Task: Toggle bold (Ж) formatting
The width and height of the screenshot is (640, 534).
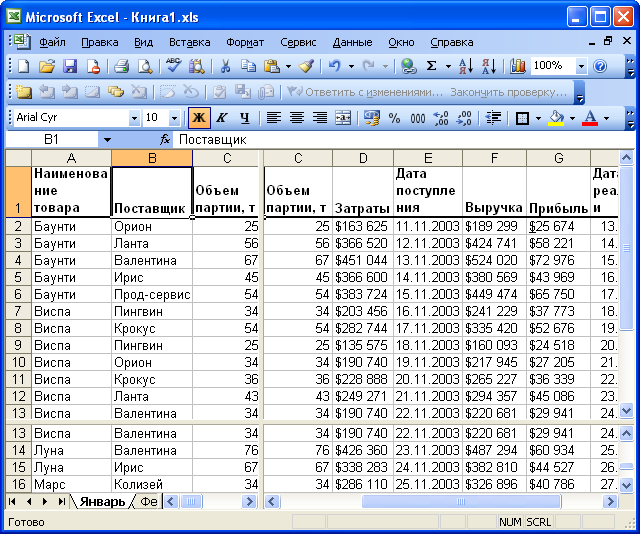Action: click(199, 118)
